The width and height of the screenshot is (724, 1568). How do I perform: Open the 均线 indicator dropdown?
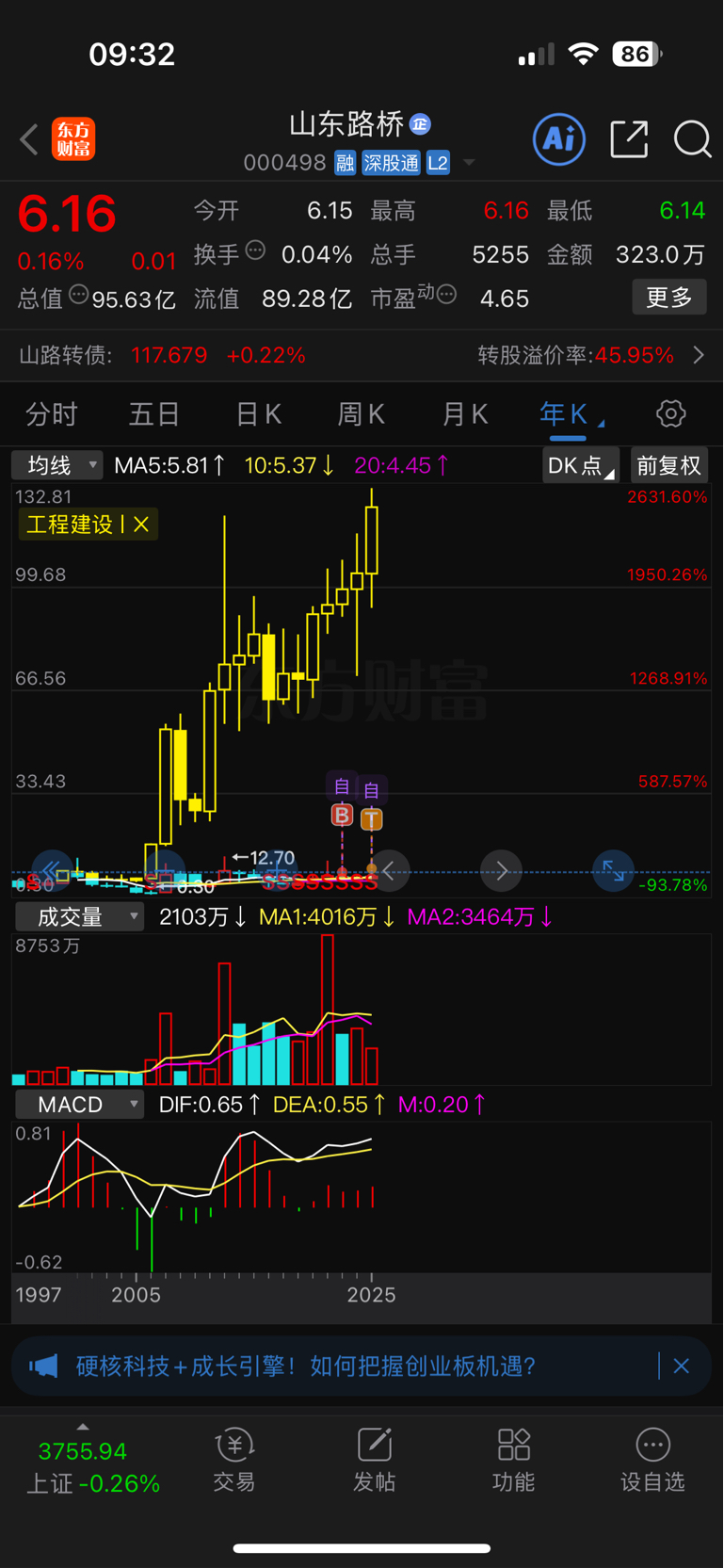(x=57, y=465)
